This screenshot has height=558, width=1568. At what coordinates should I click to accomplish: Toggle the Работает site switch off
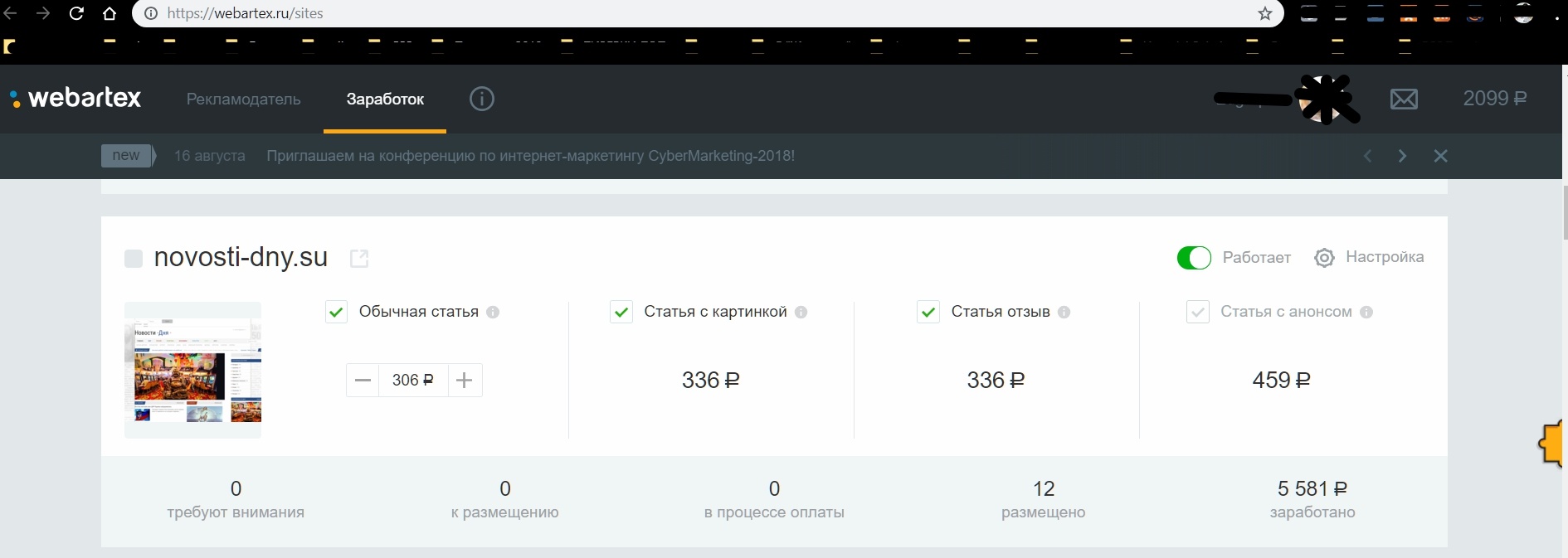(1194, 258)
